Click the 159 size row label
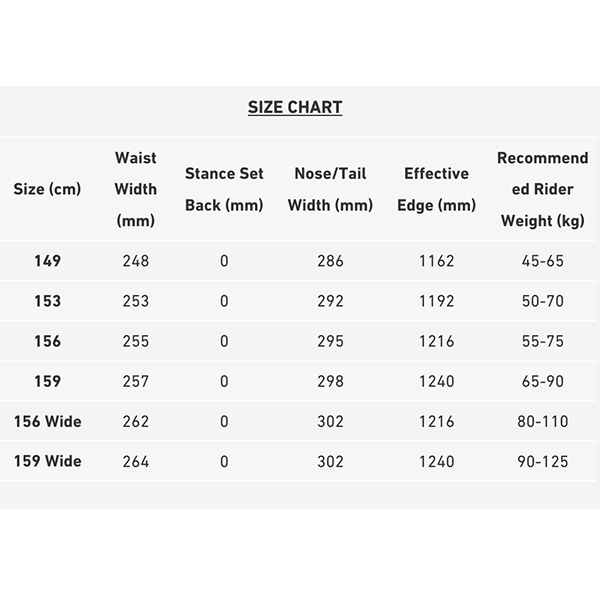This screenshot has width=600, height=600. (x=47, y=382)
